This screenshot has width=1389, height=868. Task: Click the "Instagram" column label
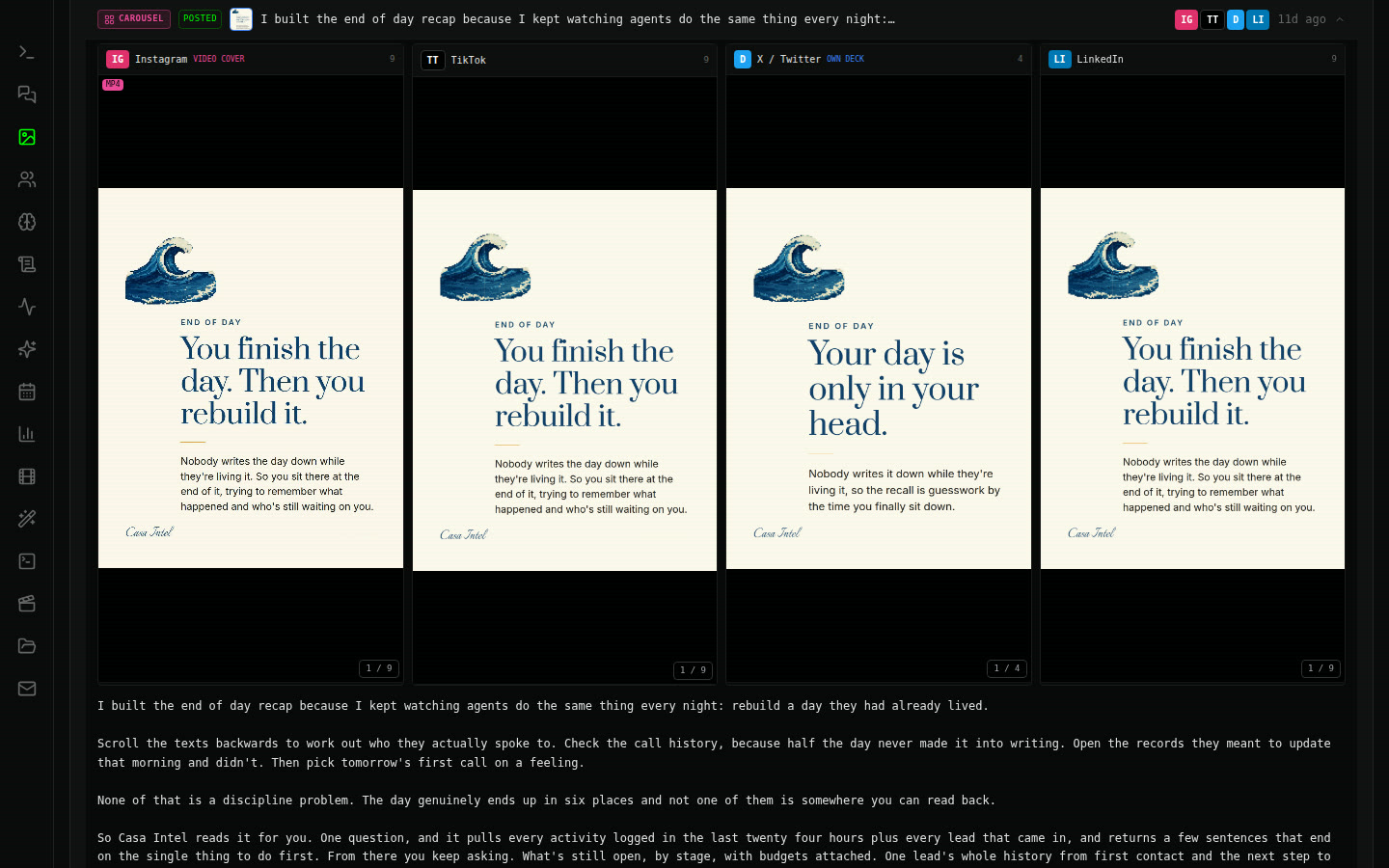(161, 59)
